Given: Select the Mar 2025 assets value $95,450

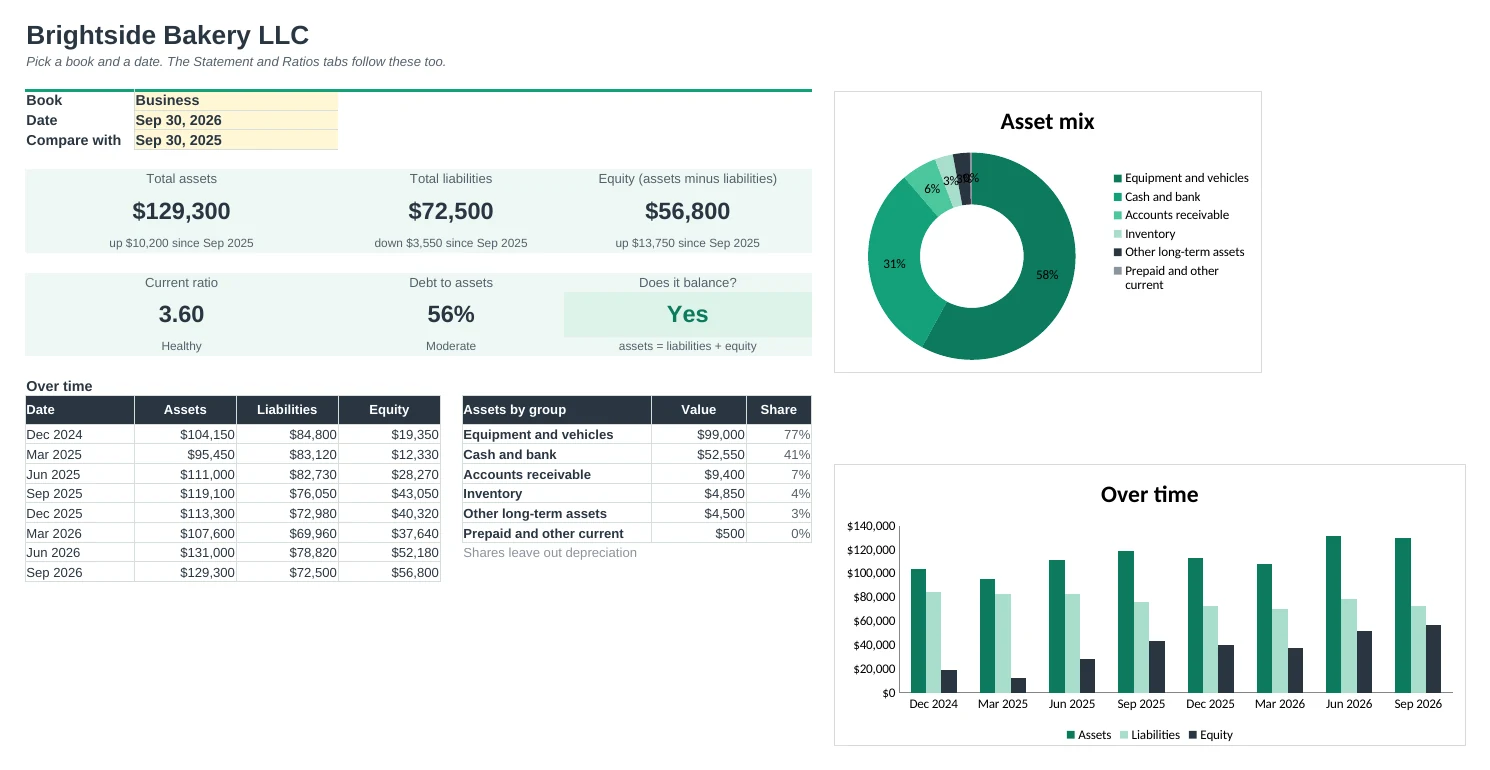Looking at the screenshot, I should [x=185, y=455].
